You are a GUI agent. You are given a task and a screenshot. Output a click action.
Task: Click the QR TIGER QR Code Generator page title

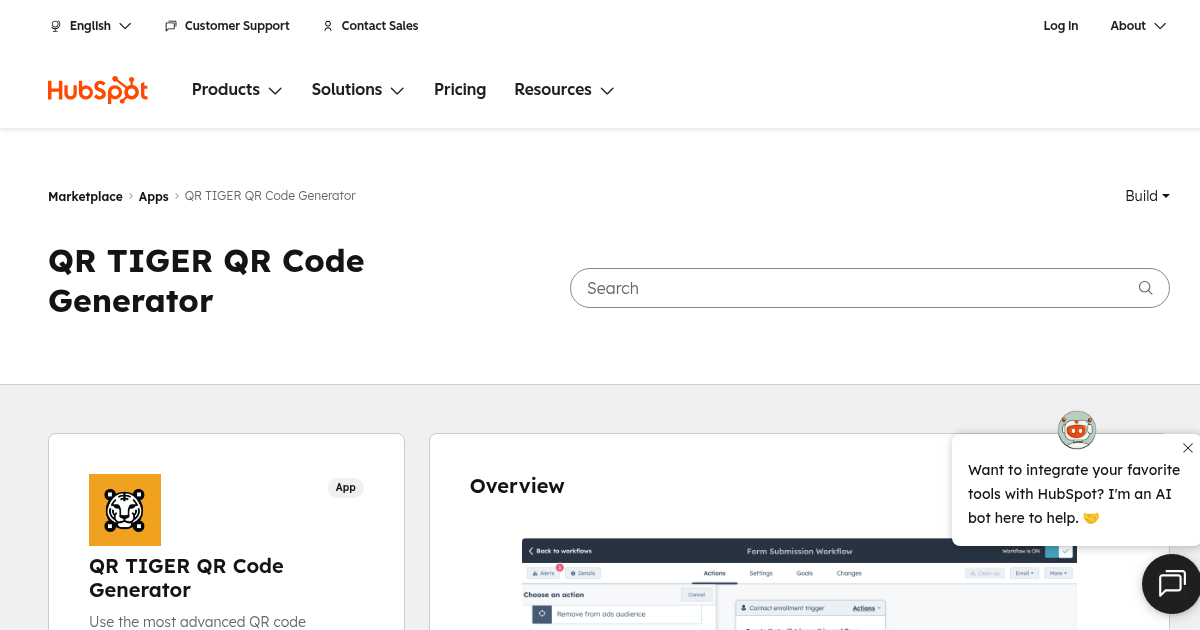tap(206, 281)
